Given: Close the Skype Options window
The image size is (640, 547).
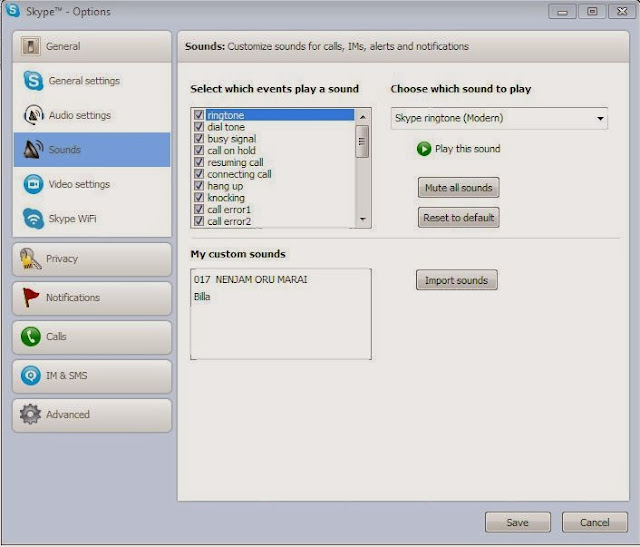Looking at the screenshot, I should [x=622, y=11].
